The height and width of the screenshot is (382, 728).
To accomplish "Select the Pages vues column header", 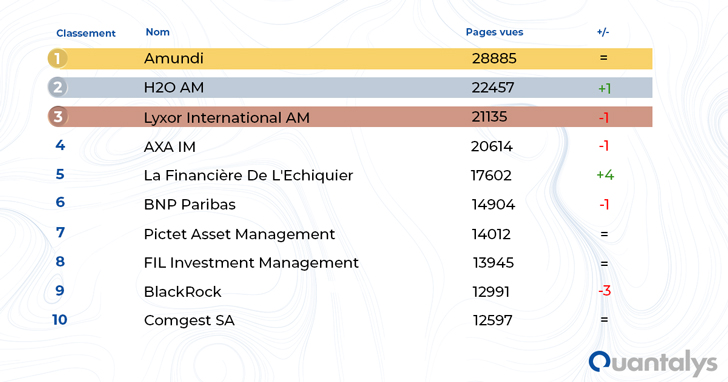I will coord(494,32).
